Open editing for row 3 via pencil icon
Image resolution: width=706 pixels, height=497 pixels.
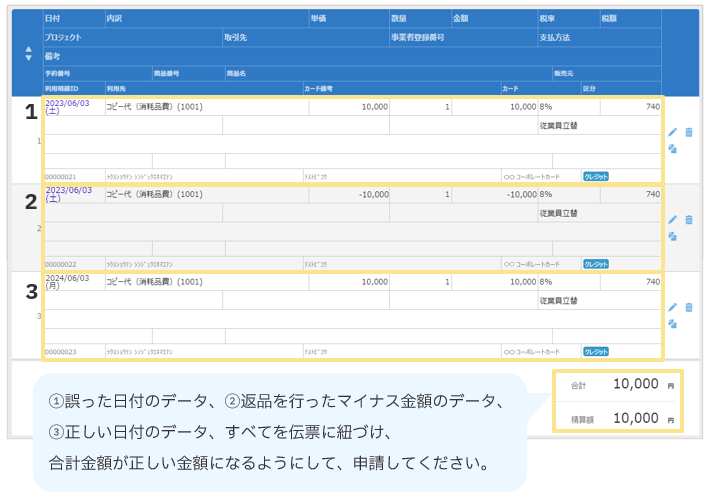672,307
